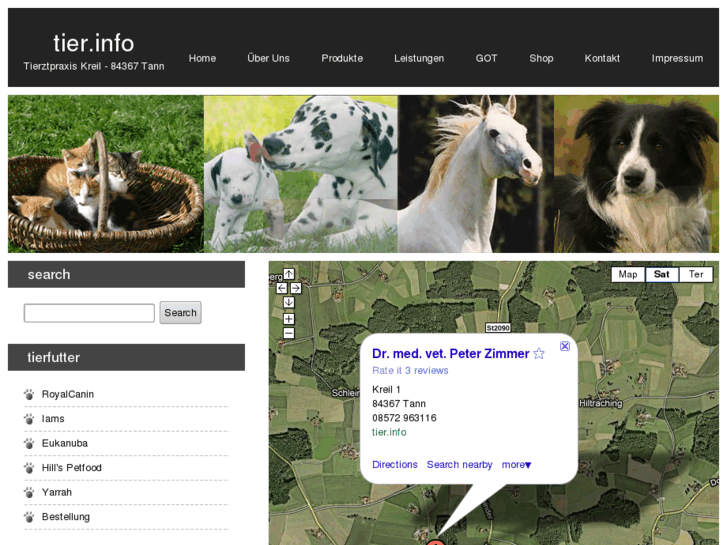
Task: Zoom out the map with minus icon
Action: 288,333
